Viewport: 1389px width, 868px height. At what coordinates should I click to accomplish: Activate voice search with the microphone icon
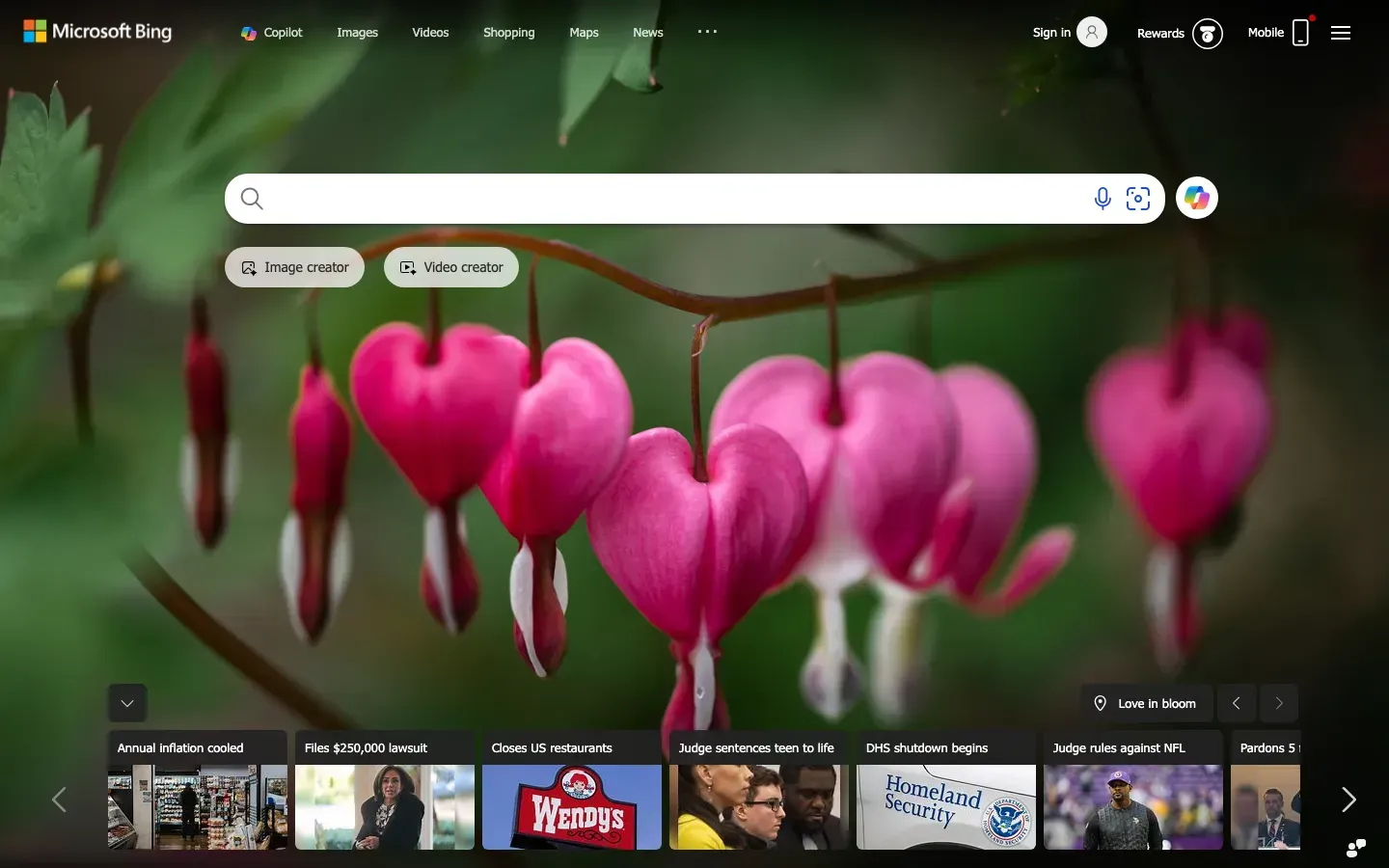[x=1102, y=199]
